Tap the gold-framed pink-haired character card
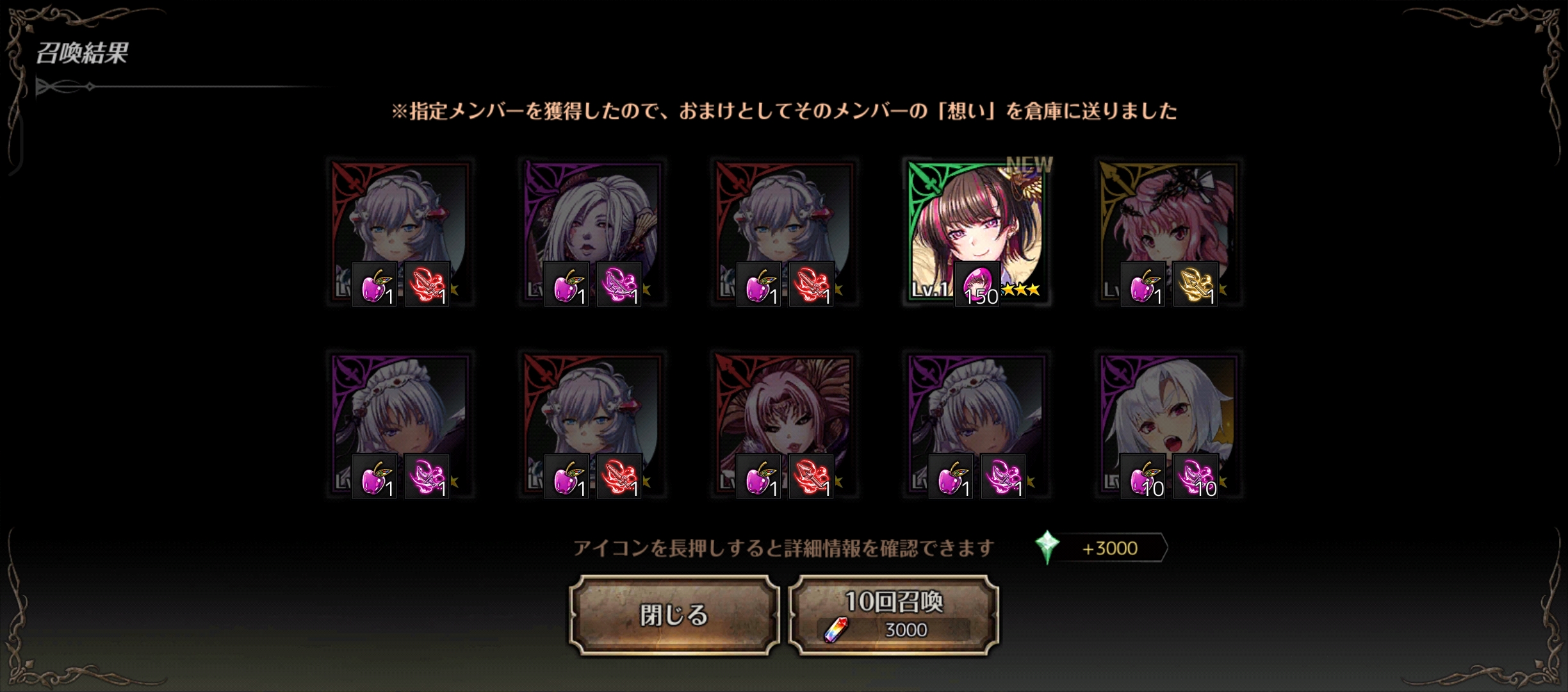This screenshot has height=692, width=1568. 1168,231
